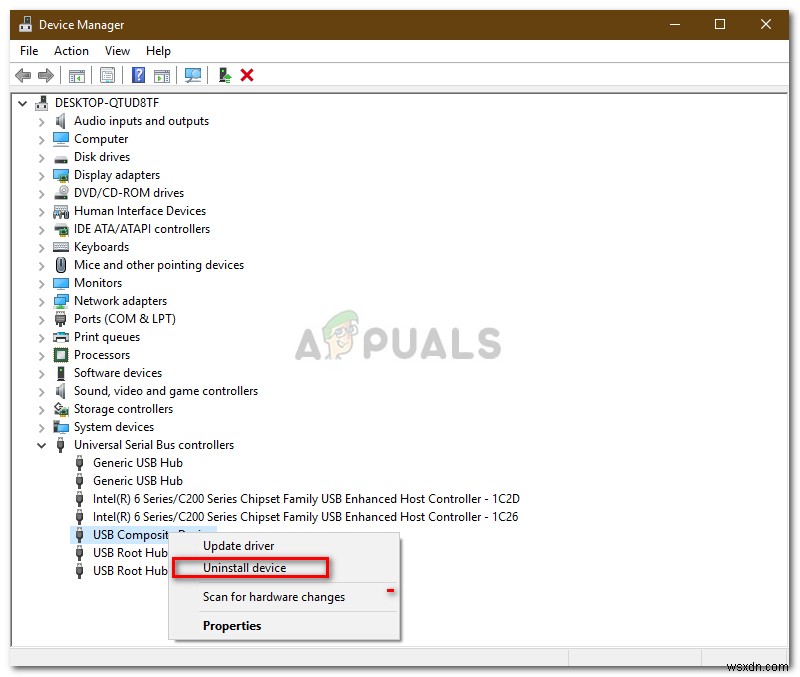800x677 pixels.
Task: Open Properties using the toolbar icon
Action: click(107, 75)
